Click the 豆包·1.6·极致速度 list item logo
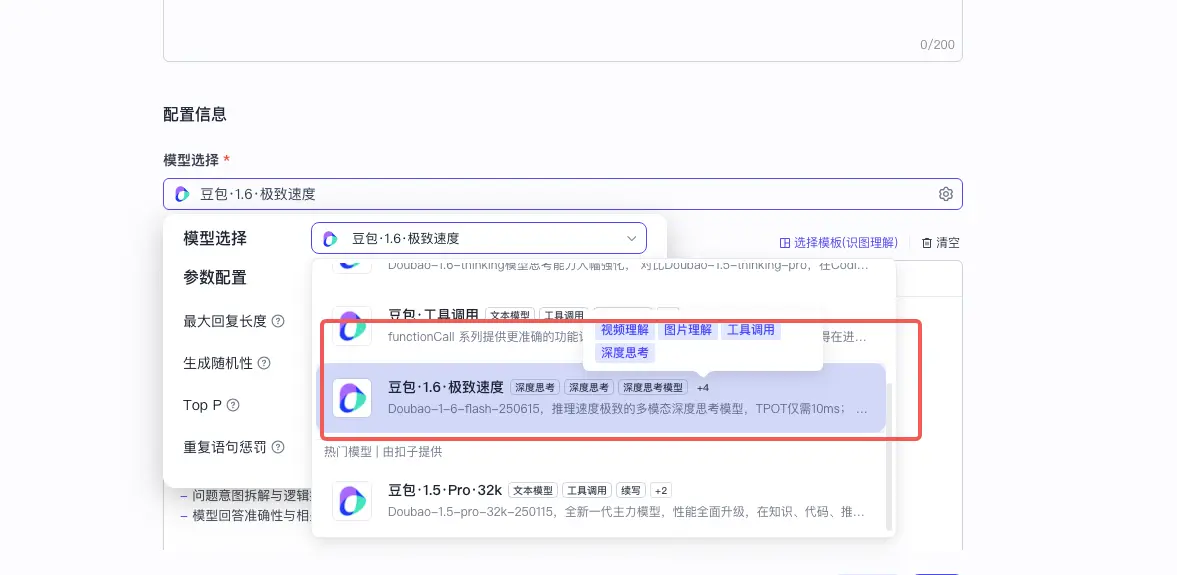 pos(352,398)
